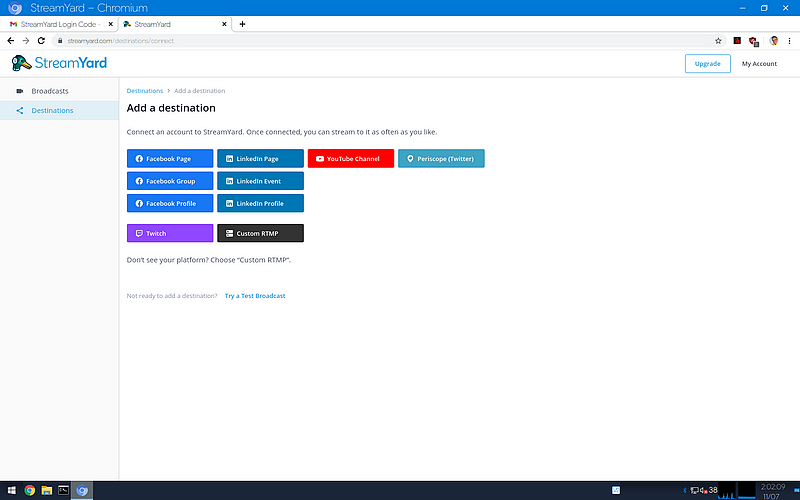Choose Periscope (Twitter) destination
The height and width of the screenshot is (500, 800).
click(441, 159)
